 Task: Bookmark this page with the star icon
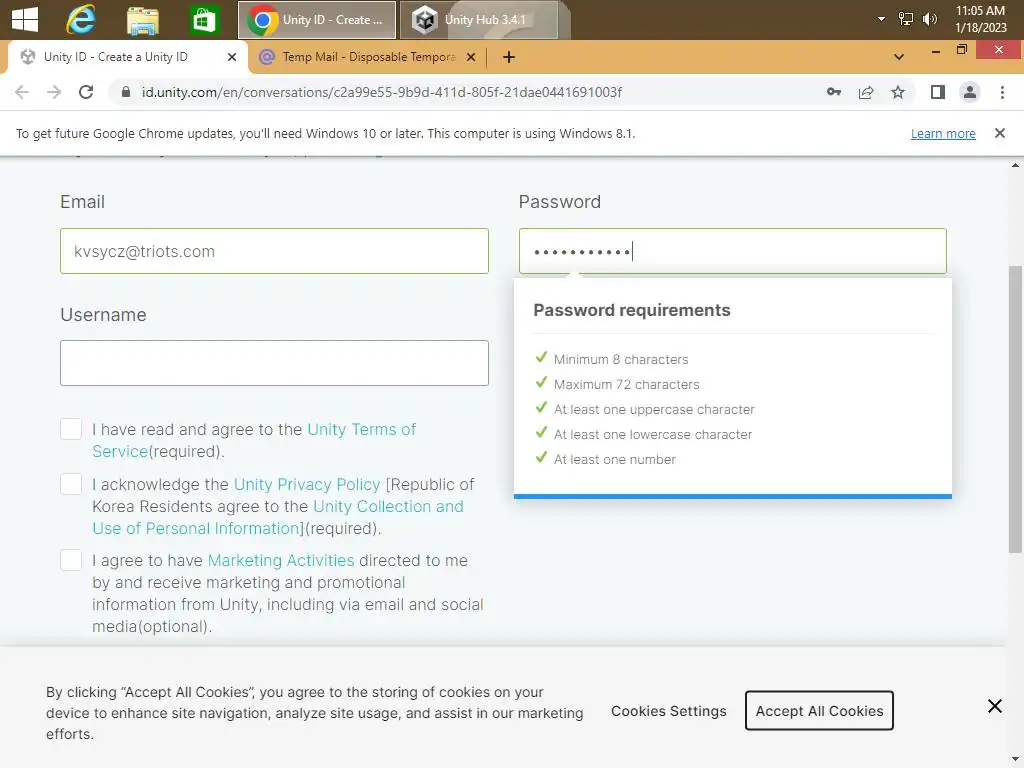898,92
